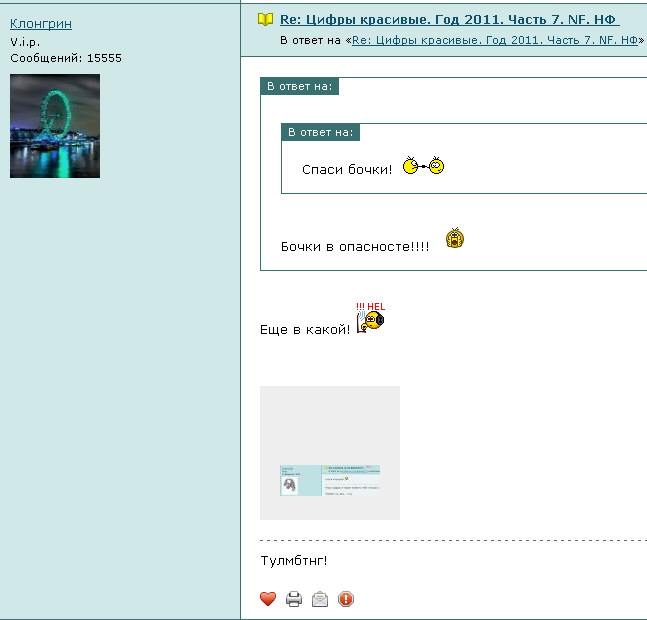
Task: Open Клонгрин user profile link
Action: pyautogui.click(x=41, y=24)
